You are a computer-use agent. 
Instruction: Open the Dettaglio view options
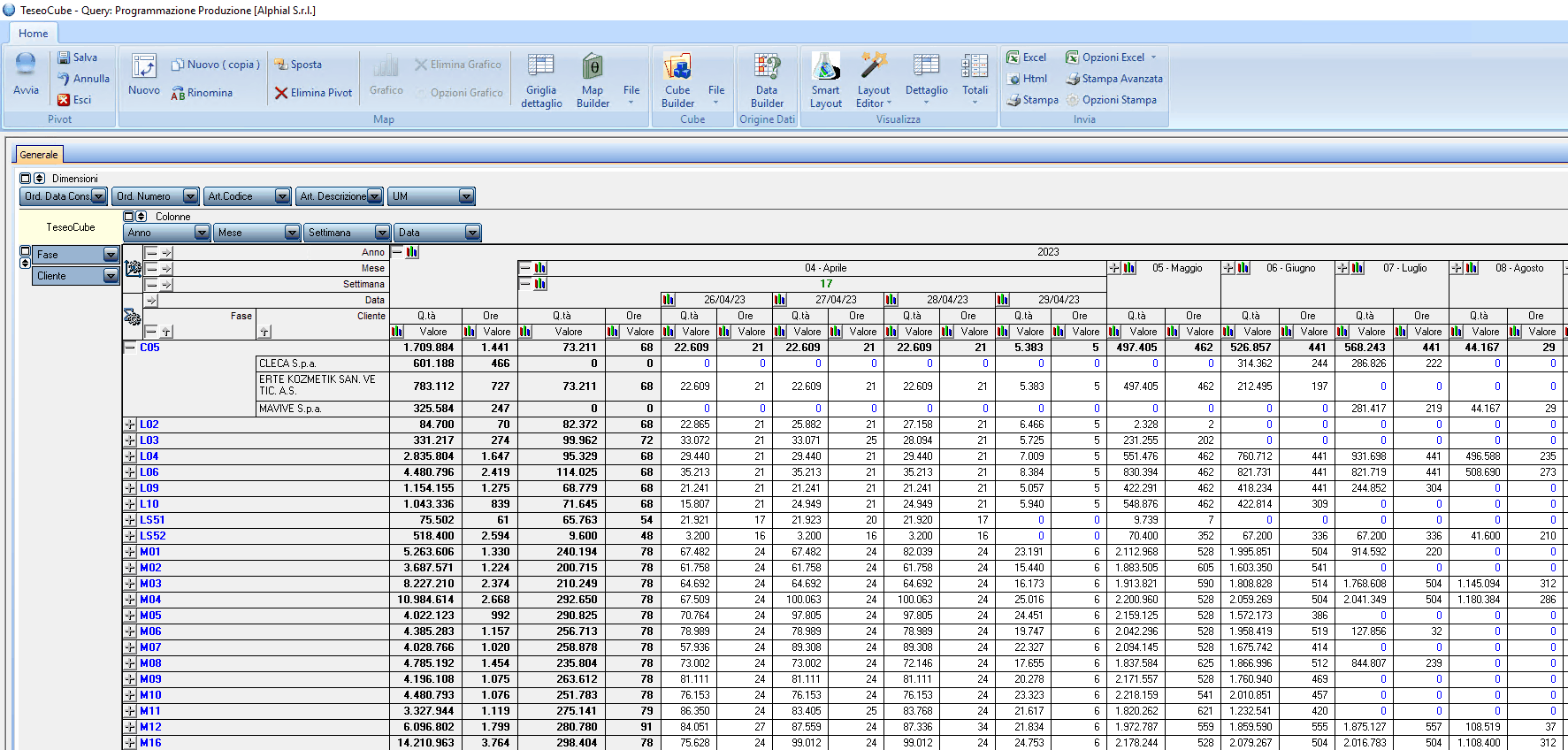[926, 80]
